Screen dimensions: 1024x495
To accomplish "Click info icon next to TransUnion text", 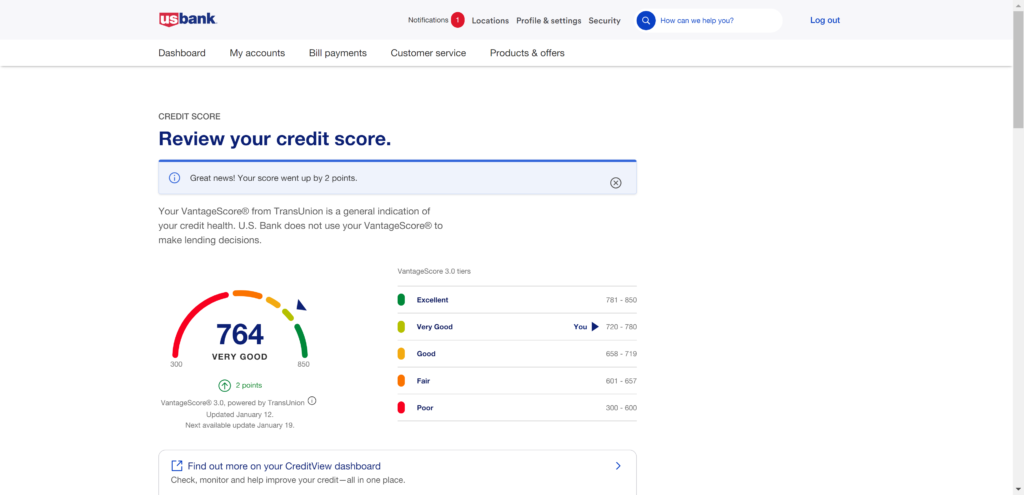I will pos(312,401).
